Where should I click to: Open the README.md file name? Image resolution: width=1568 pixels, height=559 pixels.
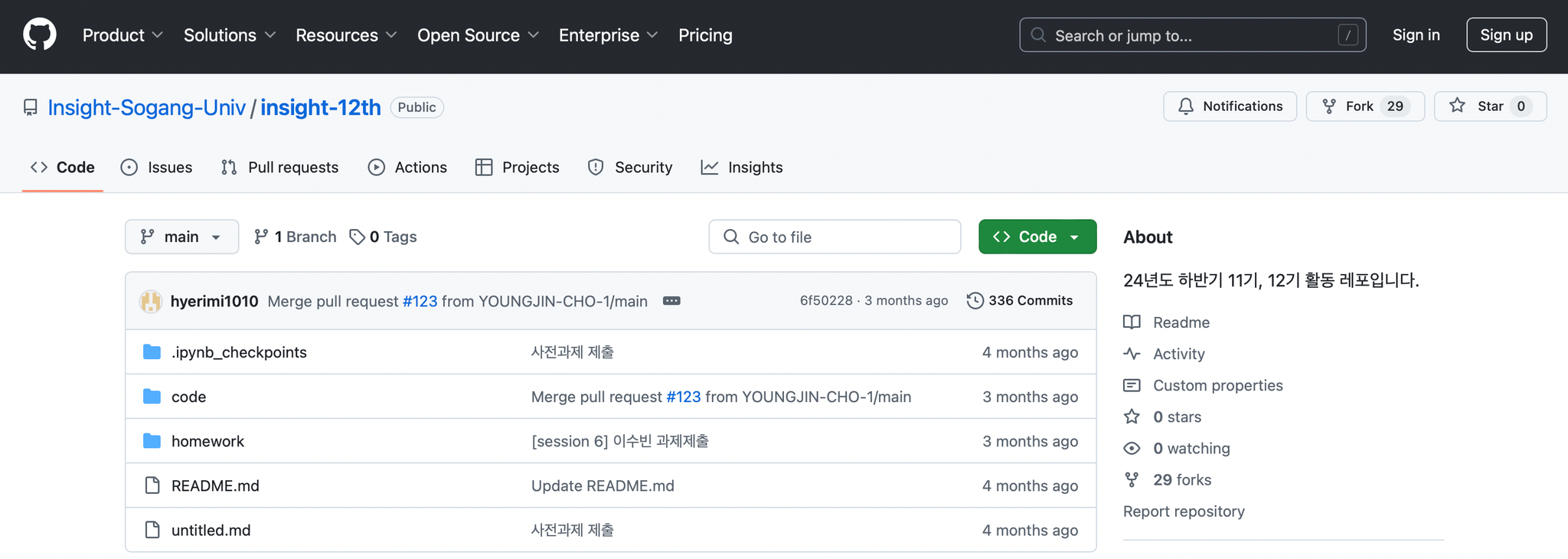tap(215, 485)
